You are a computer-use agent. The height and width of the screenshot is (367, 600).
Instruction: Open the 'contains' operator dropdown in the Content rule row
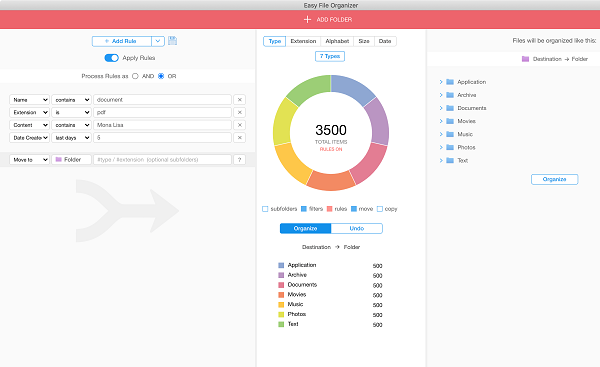tap(72, 125)
